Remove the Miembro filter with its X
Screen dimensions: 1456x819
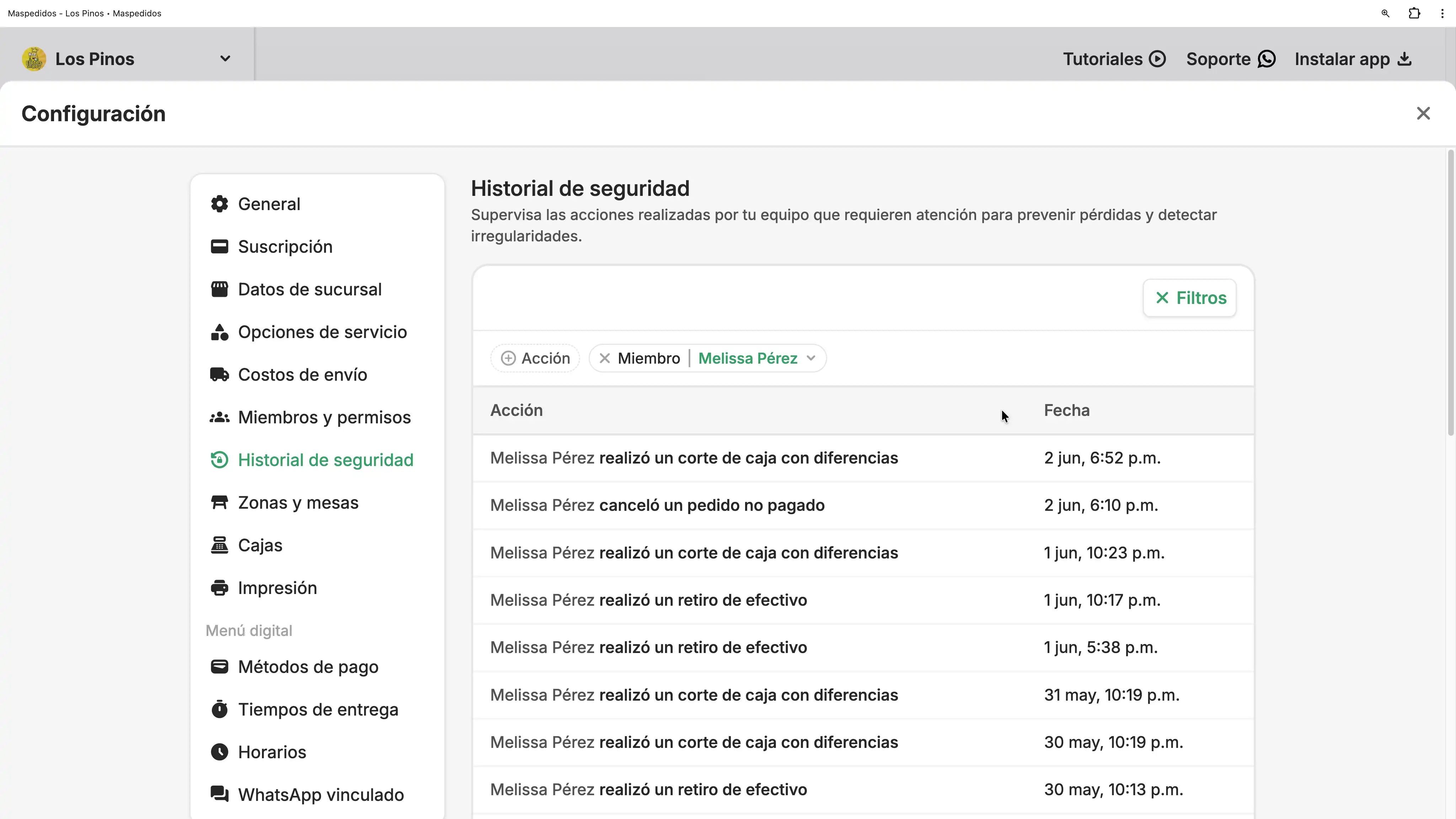(604, 358)
